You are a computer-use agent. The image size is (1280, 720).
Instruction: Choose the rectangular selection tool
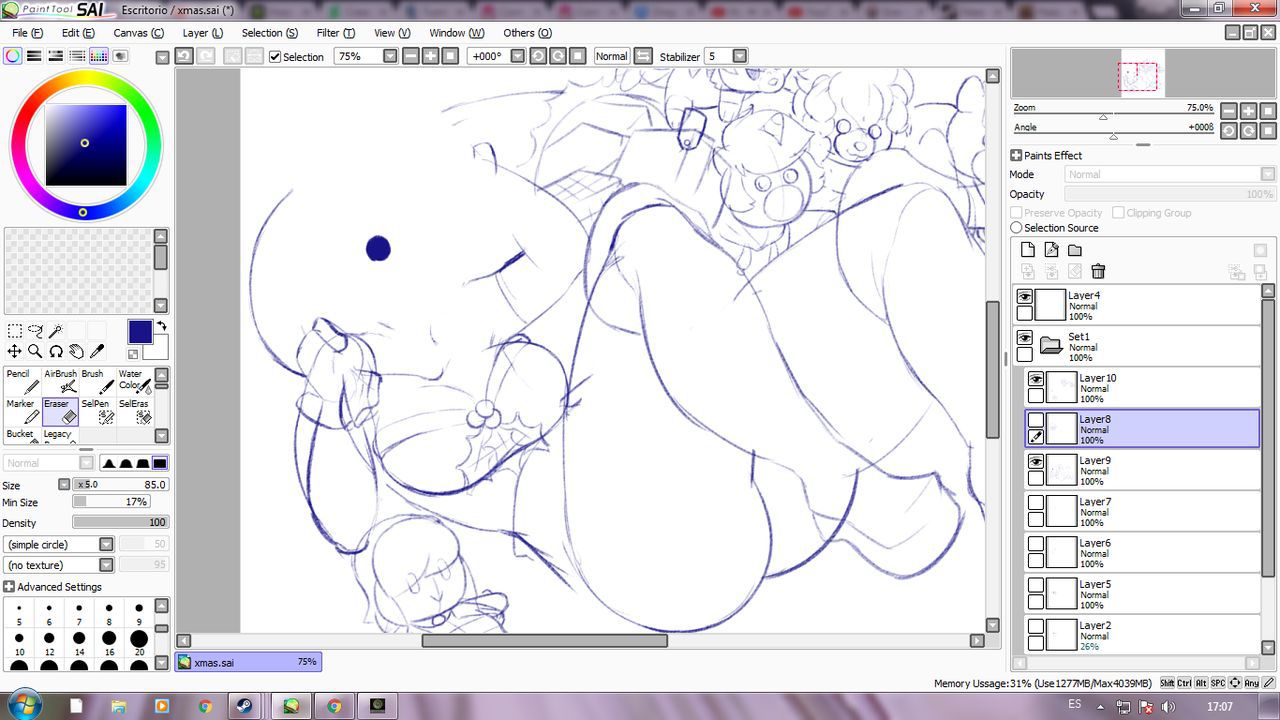14,331
